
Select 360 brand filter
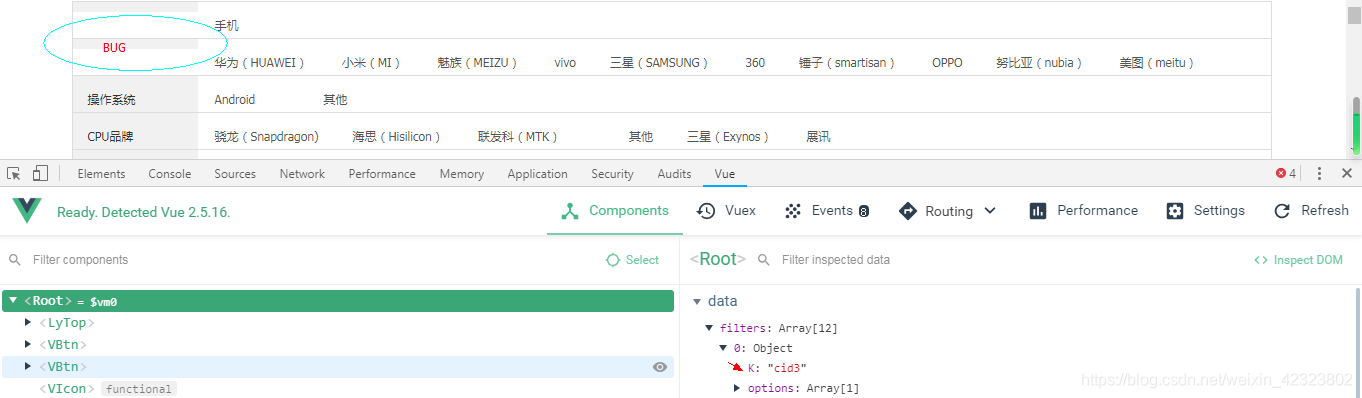755,63
